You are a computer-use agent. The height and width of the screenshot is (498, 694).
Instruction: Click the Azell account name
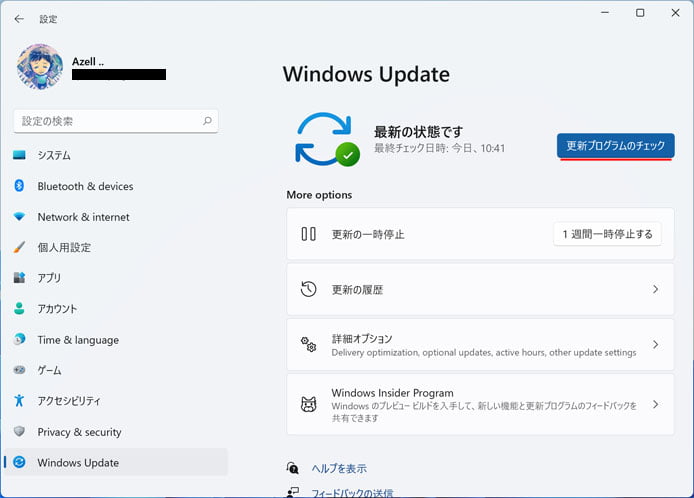coord(88,62)
